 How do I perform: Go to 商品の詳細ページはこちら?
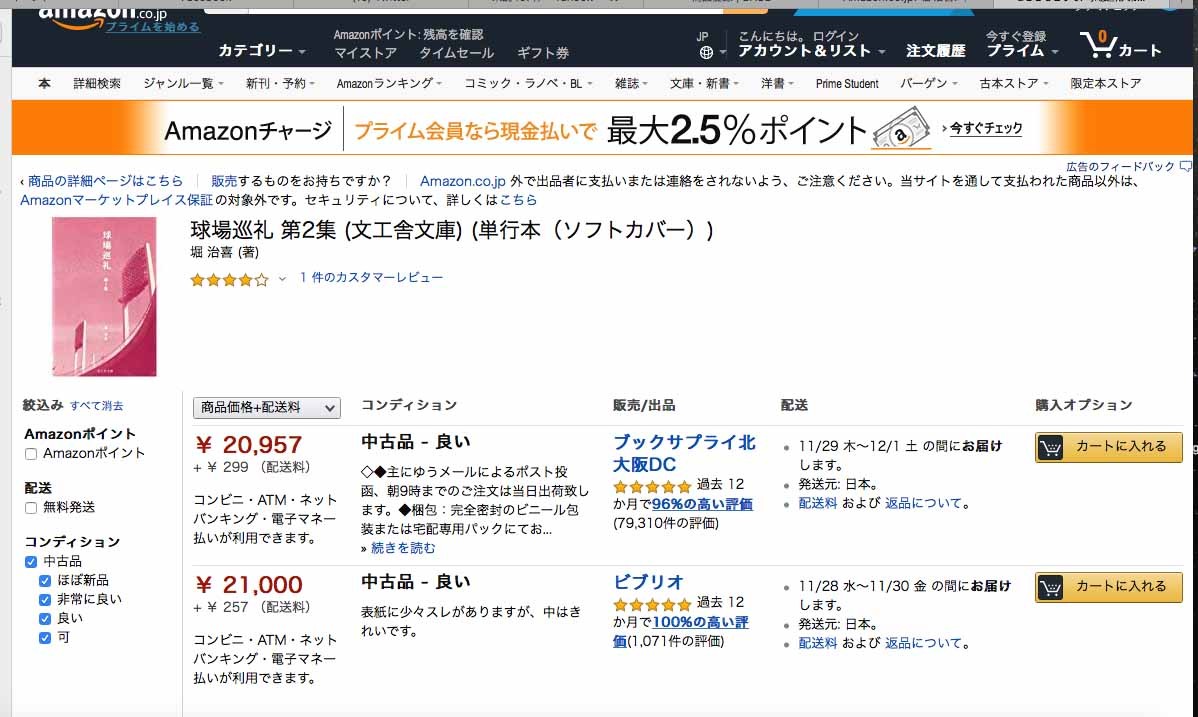click(x=105, y=181)
